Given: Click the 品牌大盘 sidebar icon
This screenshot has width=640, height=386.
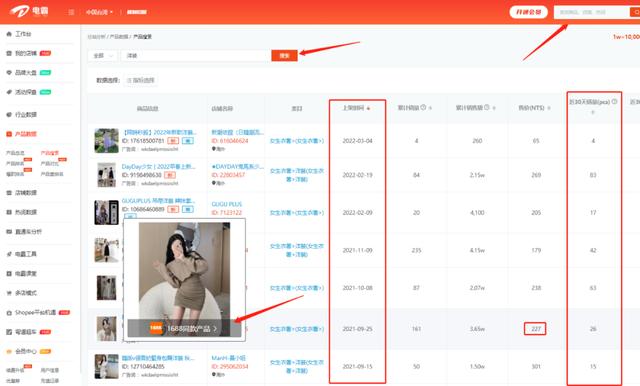Looking at the screenshot, I should 9,73.
